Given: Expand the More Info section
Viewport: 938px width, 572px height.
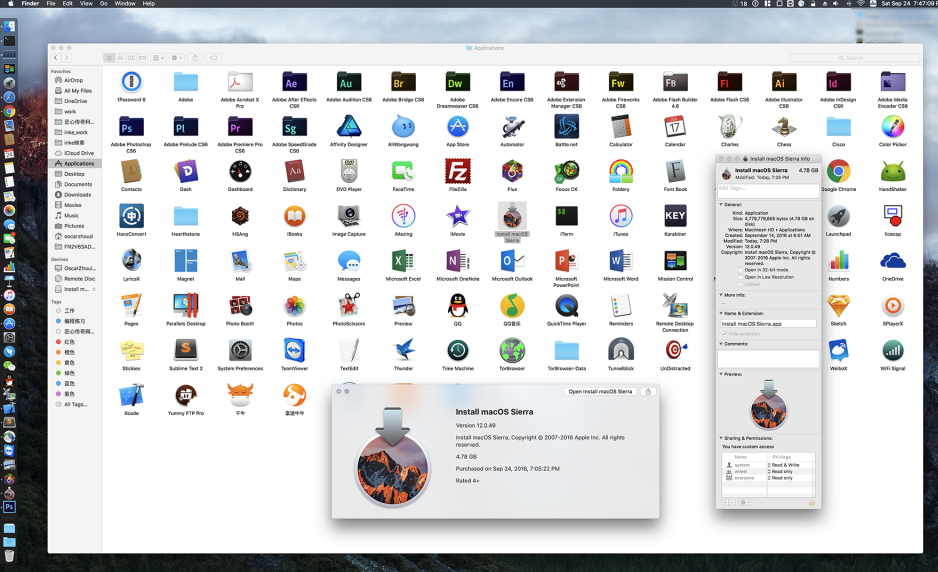Looking at the screenshot, I should [x=720, y=295].
